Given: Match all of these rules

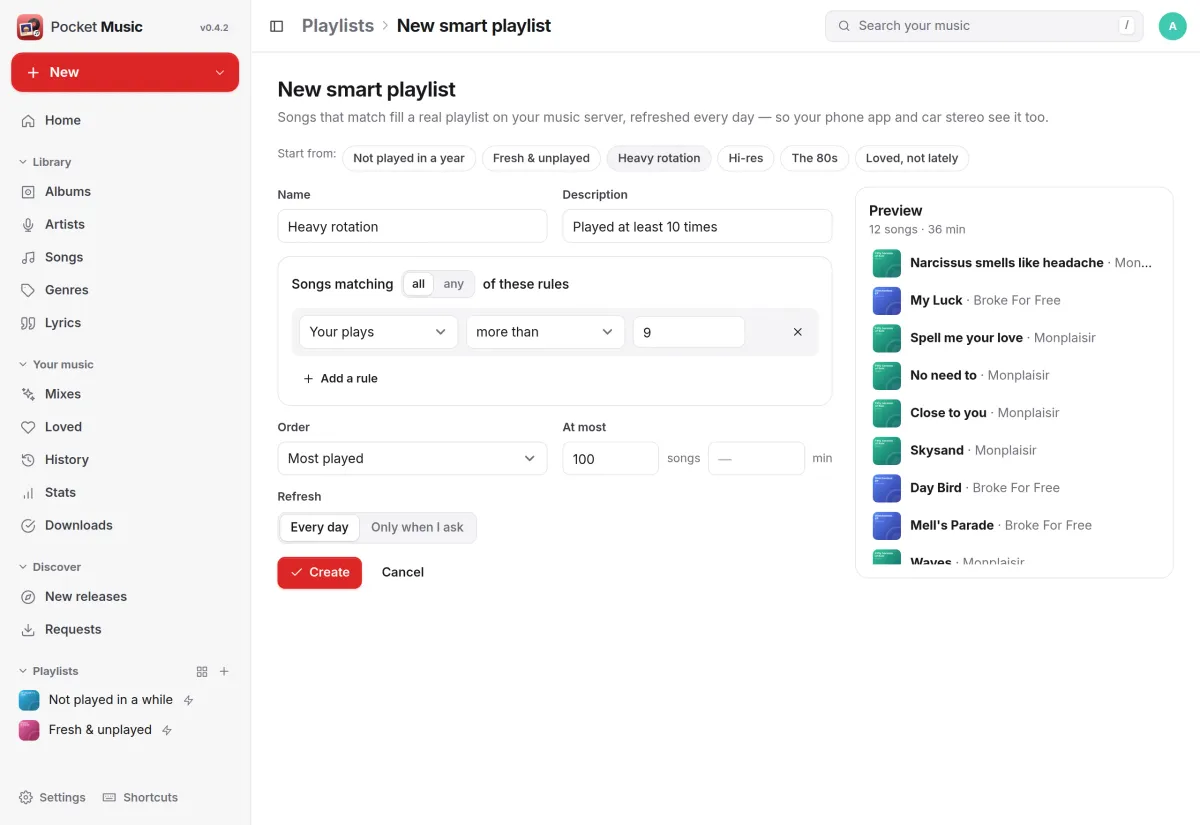Looking at the screenshot, I should pos(418,284).
